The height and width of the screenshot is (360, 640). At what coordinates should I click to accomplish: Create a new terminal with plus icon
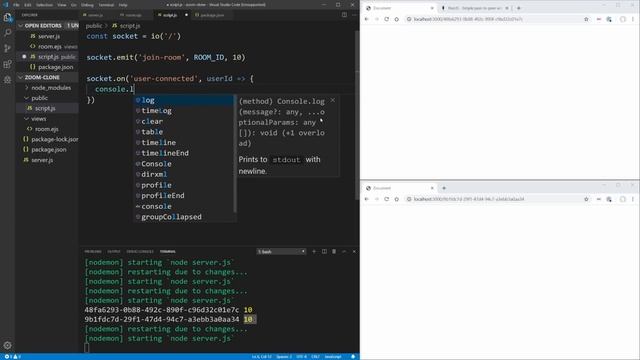click(314, 251)
